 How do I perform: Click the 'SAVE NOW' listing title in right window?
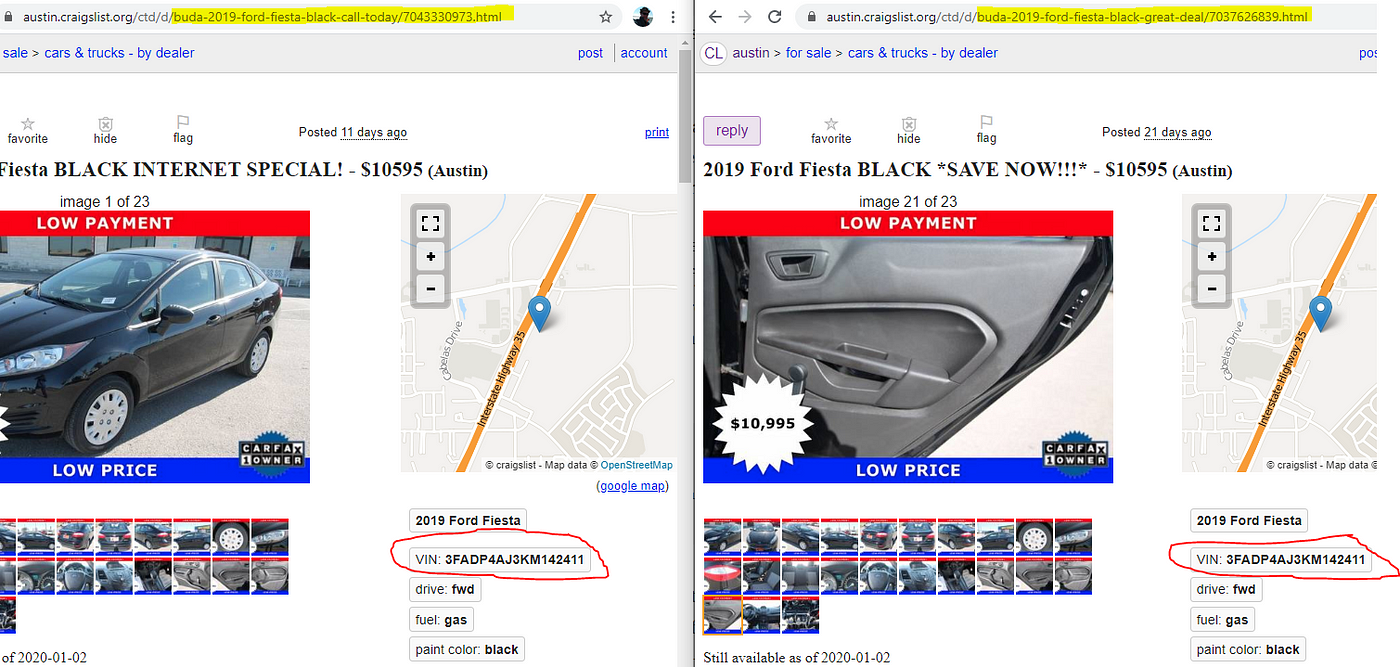968,169
